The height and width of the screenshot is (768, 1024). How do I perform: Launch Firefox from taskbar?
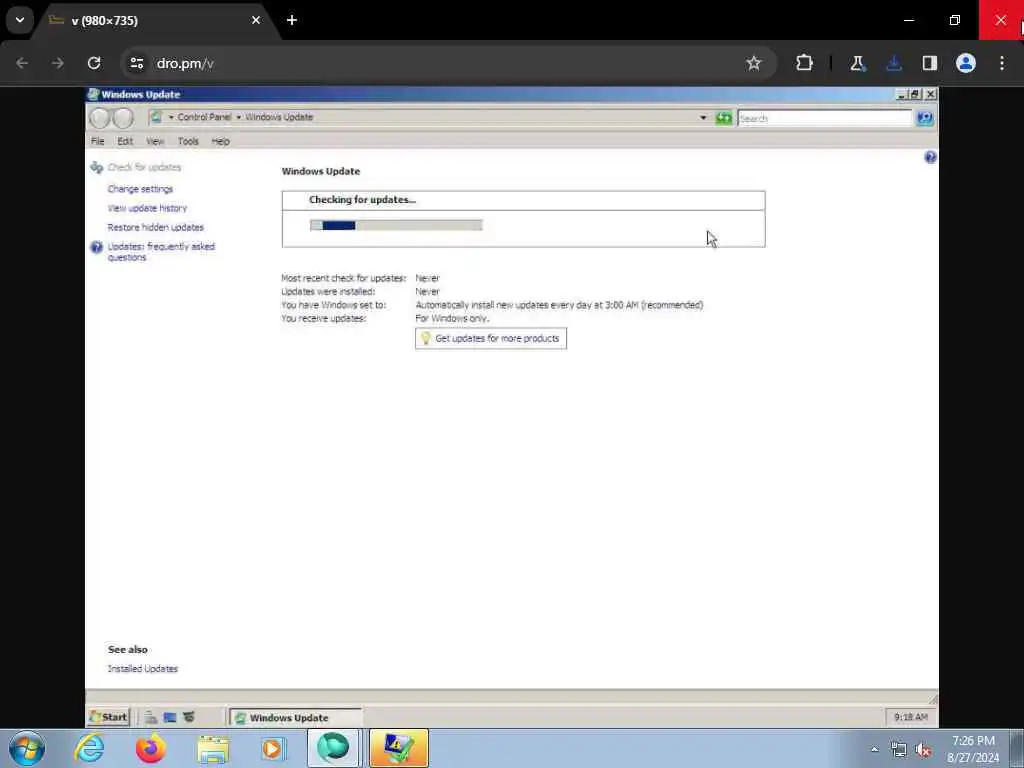[151, 748]
